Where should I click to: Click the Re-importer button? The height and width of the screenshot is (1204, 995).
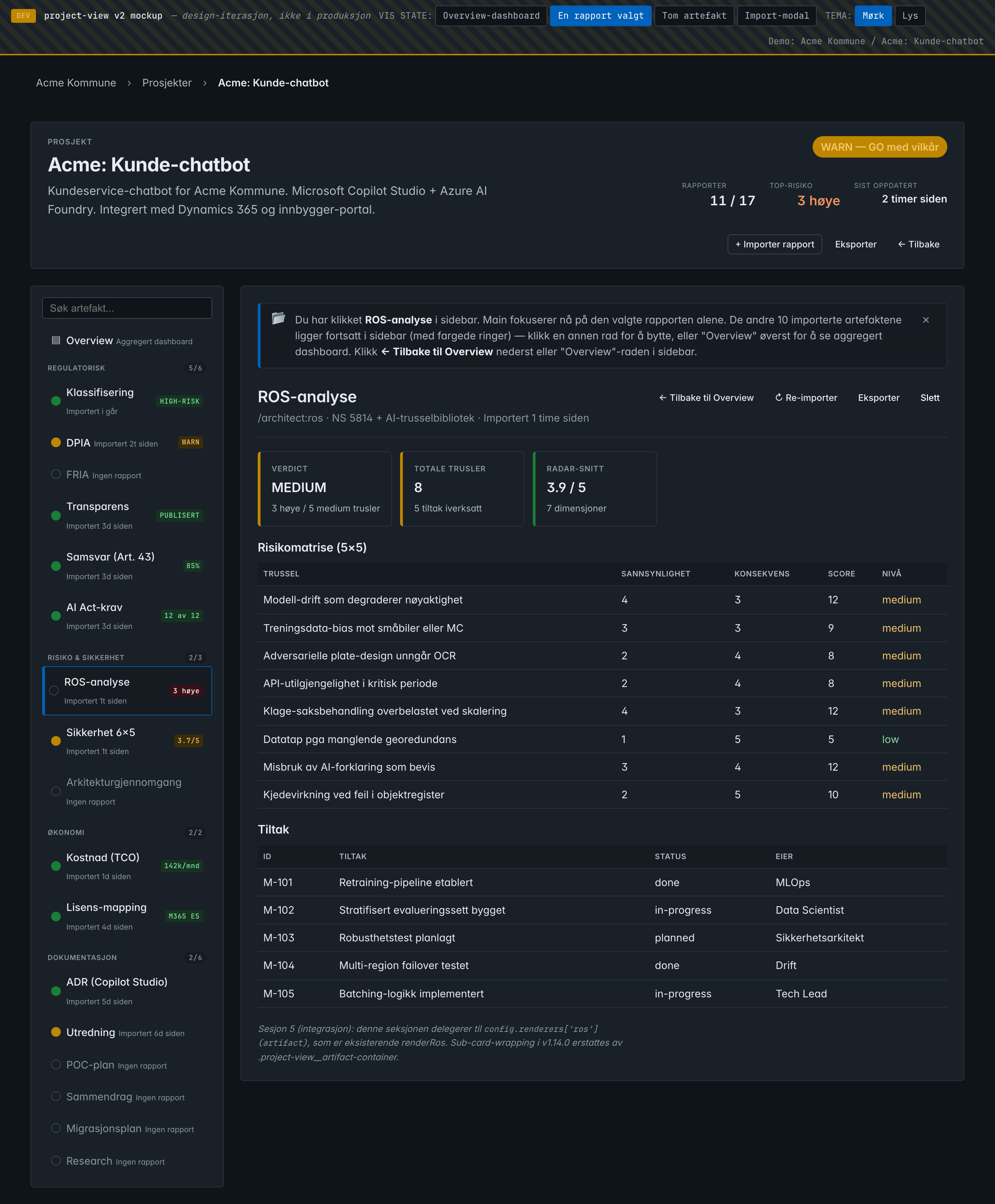pyautogui.click(x=806, y=397)
